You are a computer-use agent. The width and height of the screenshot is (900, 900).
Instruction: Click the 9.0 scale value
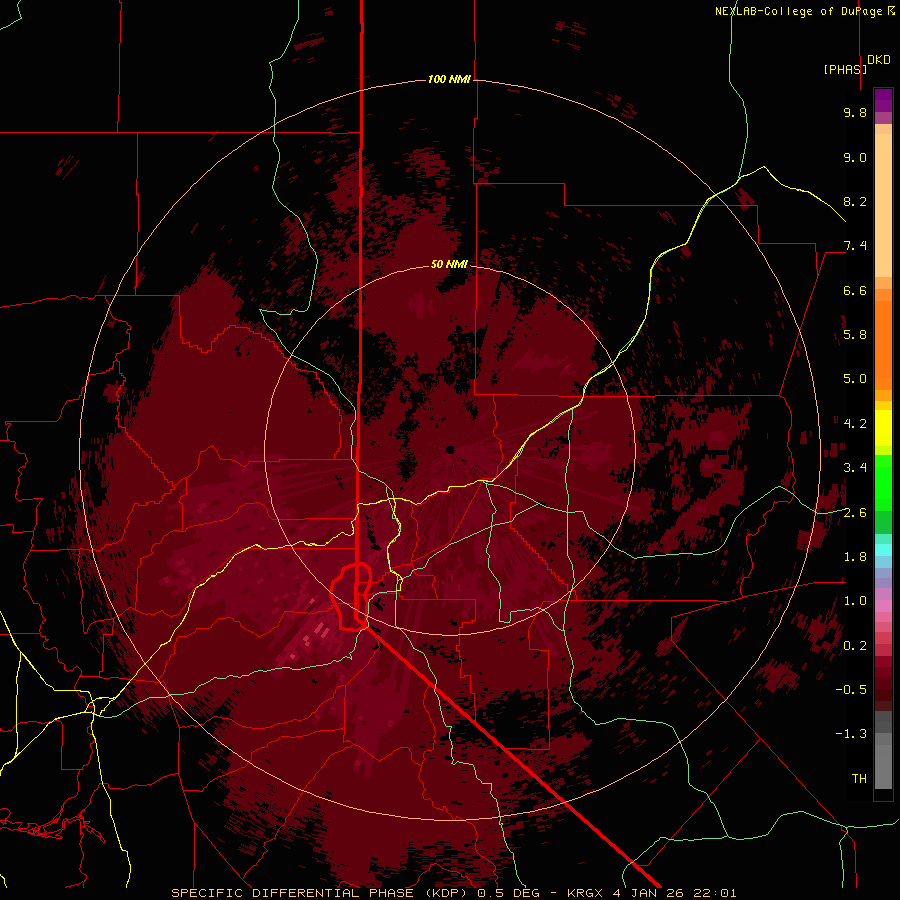tap(855, 157)
